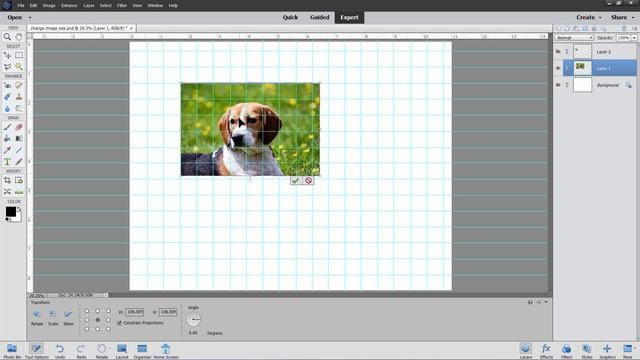Set reference point to top-center
This screenshot has height=360, width=640.
98,311
